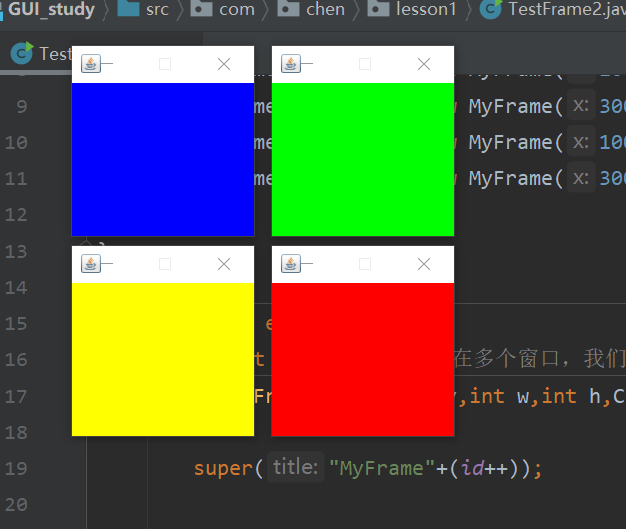The image size is (626, 529).
Task: Click the TestFrame2 class icon in the breadcrumb
Action: click(x=490, y=9)
